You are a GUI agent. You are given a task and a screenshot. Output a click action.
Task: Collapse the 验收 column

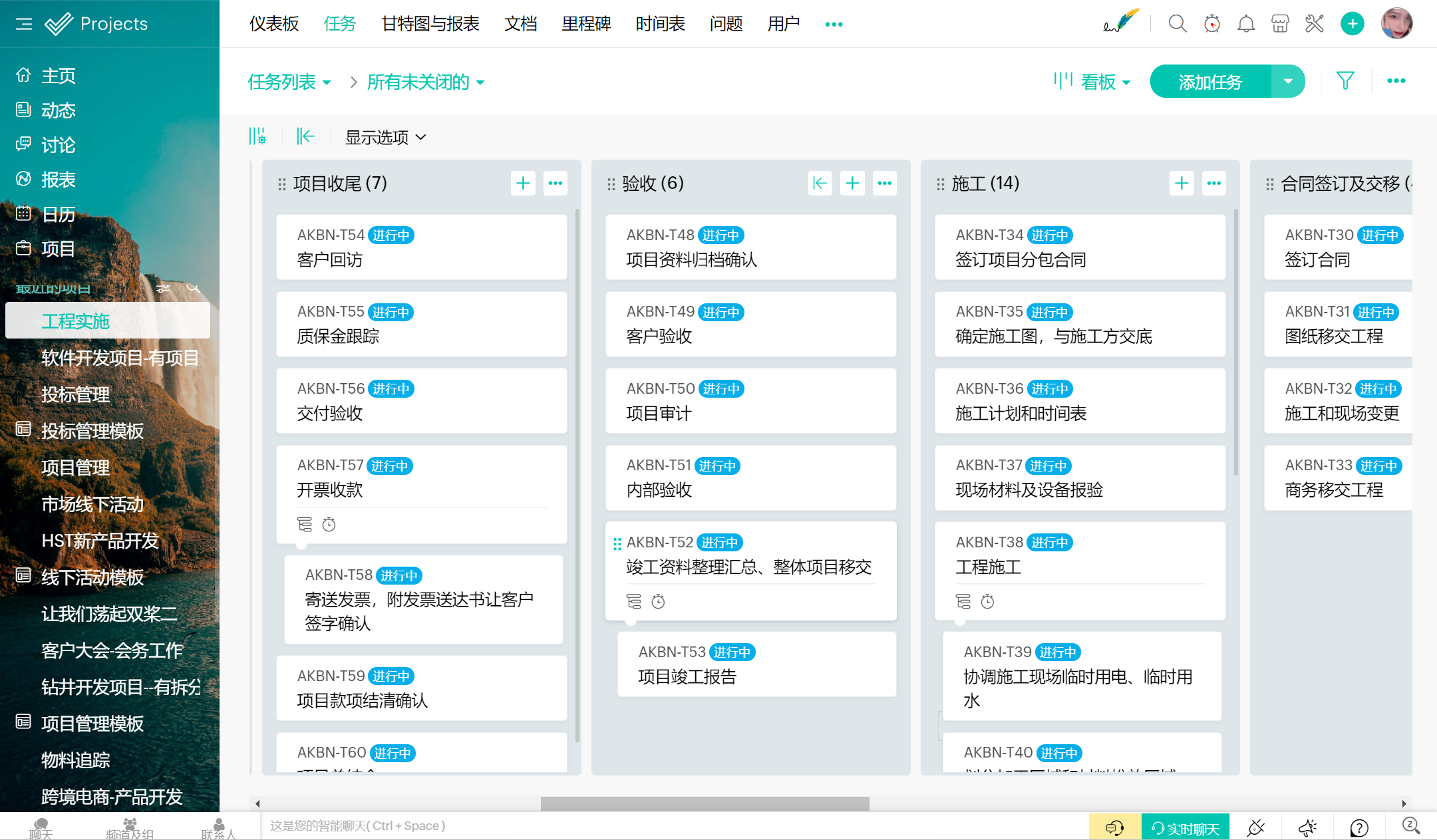(x=820, y=183)
